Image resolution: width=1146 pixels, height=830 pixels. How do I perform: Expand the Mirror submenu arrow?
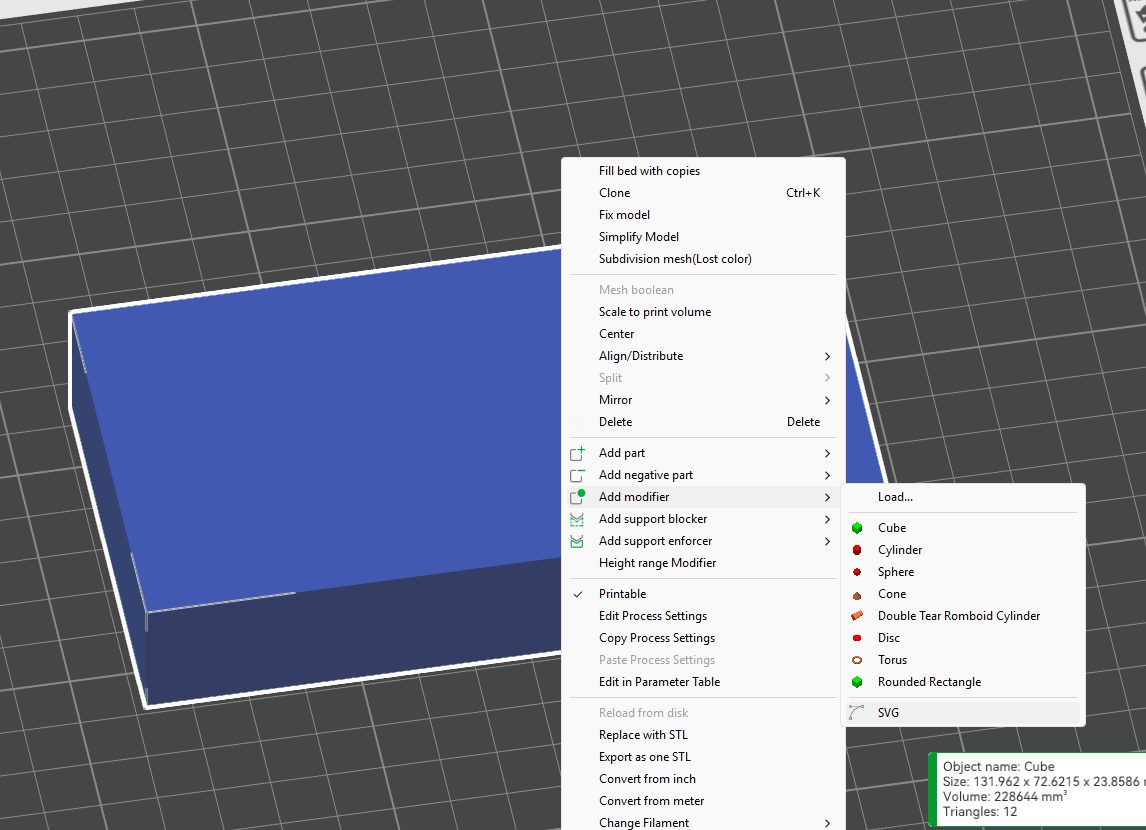[827, 400]
